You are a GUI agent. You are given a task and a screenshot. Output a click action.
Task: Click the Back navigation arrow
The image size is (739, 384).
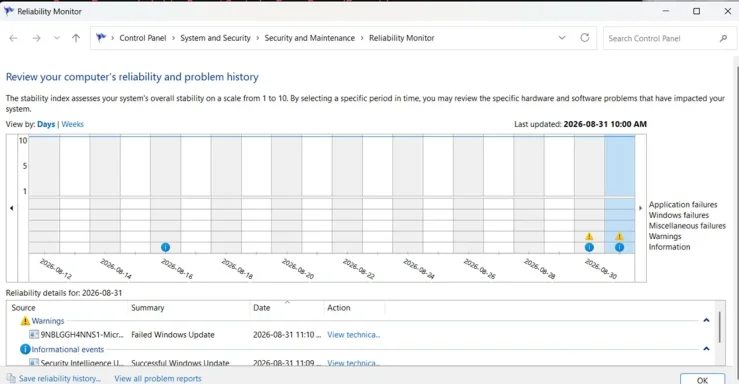(13, 38)
